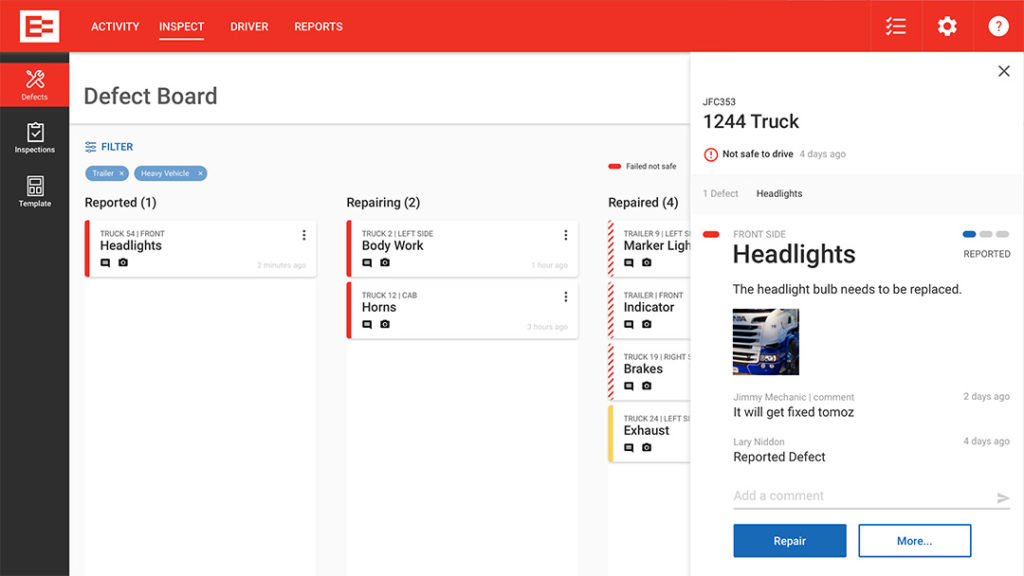This screenshot has height=576, width=1024.
Task: Remove the Trailer filter chip
Action: point(122,174)
